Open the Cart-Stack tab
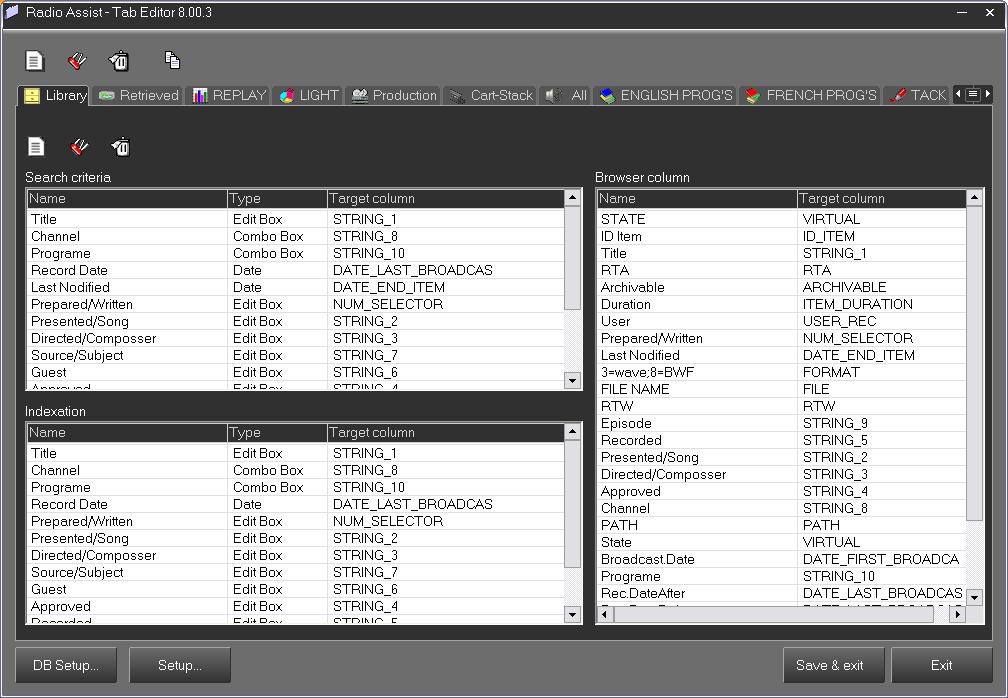Screen dimensions: 1008x698 (490, 96)
